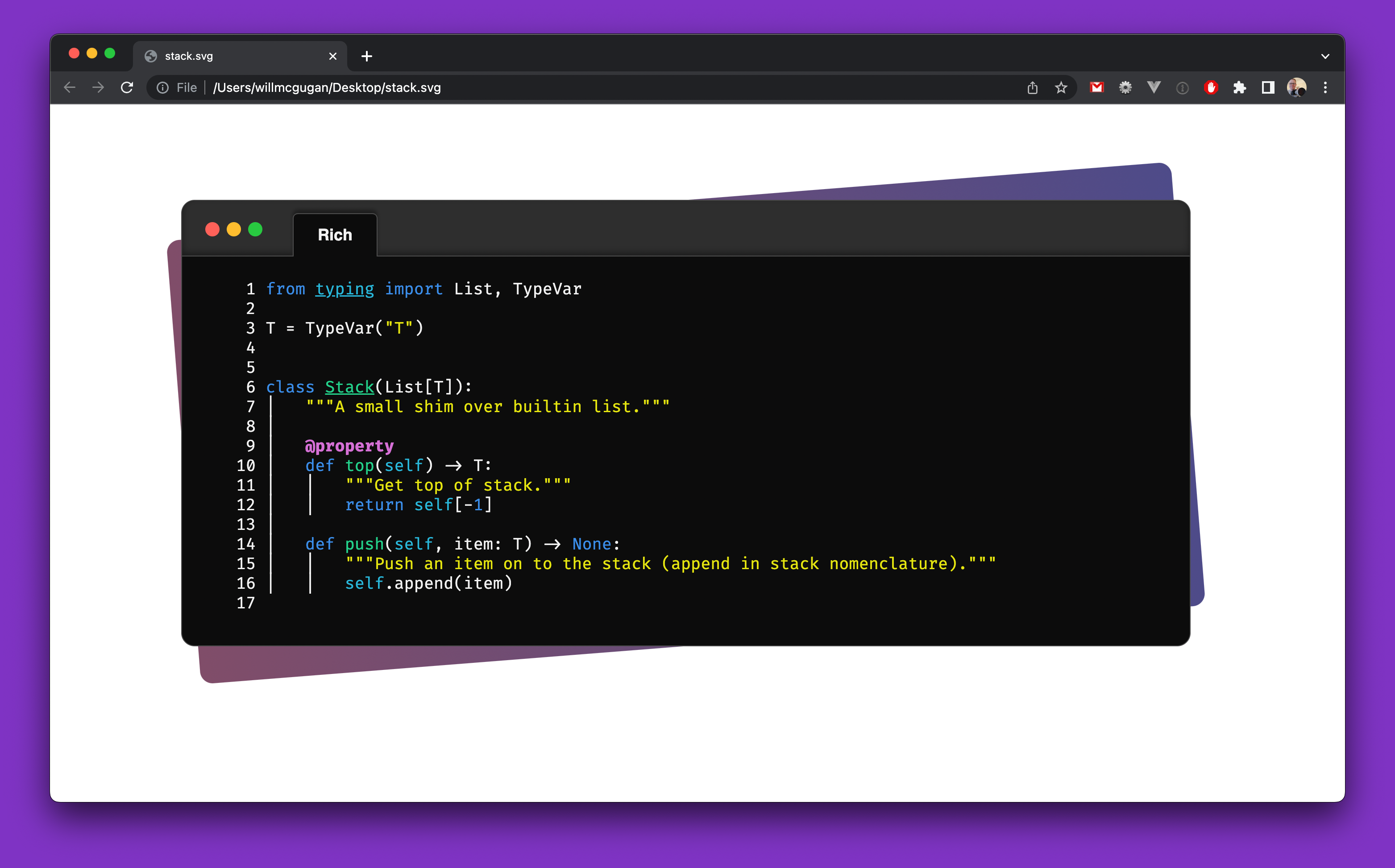
Task: Select the Rich terminal tab
Action: (335, 234)
